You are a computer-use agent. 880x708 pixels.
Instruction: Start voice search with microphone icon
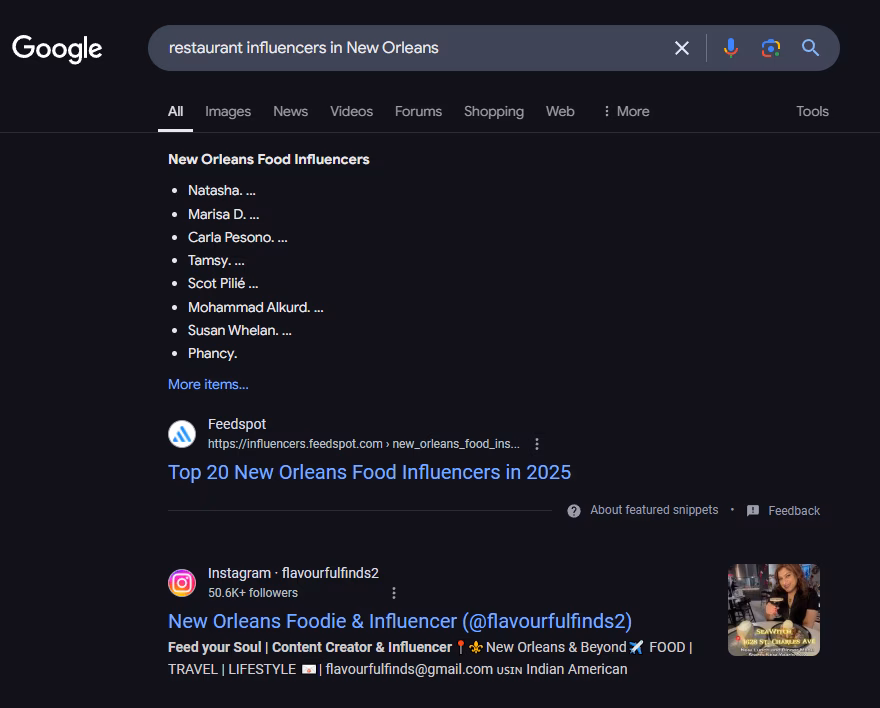point(731,48)
